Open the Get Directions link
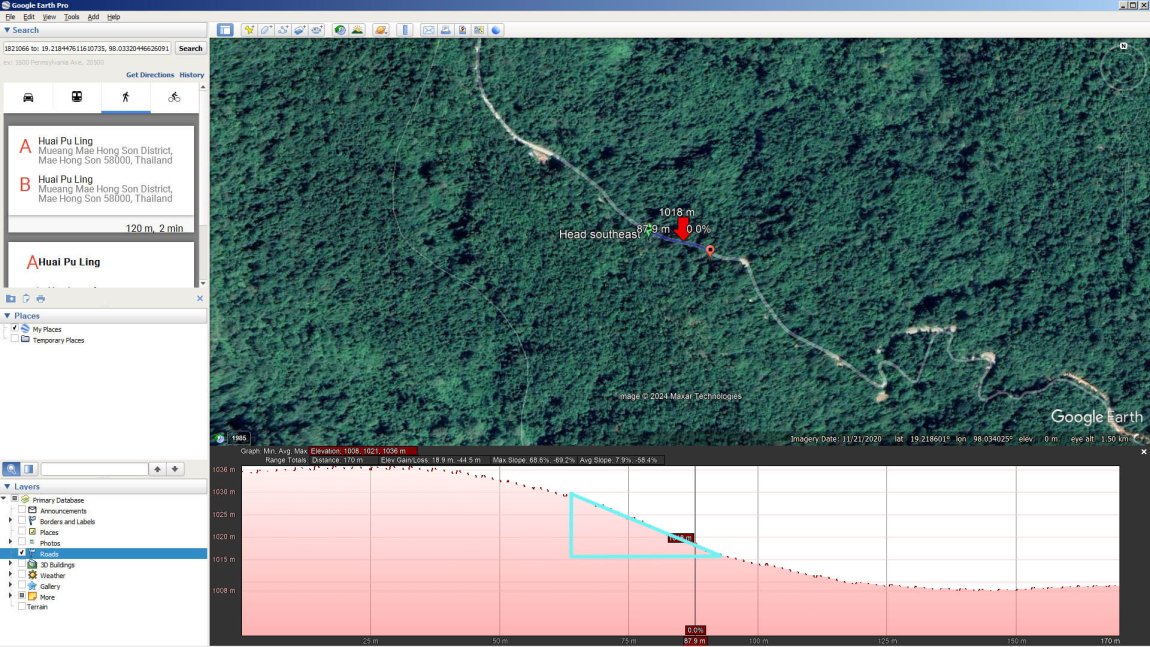Viewport: 1150px width, 647px height. click(x=149, y=74)
